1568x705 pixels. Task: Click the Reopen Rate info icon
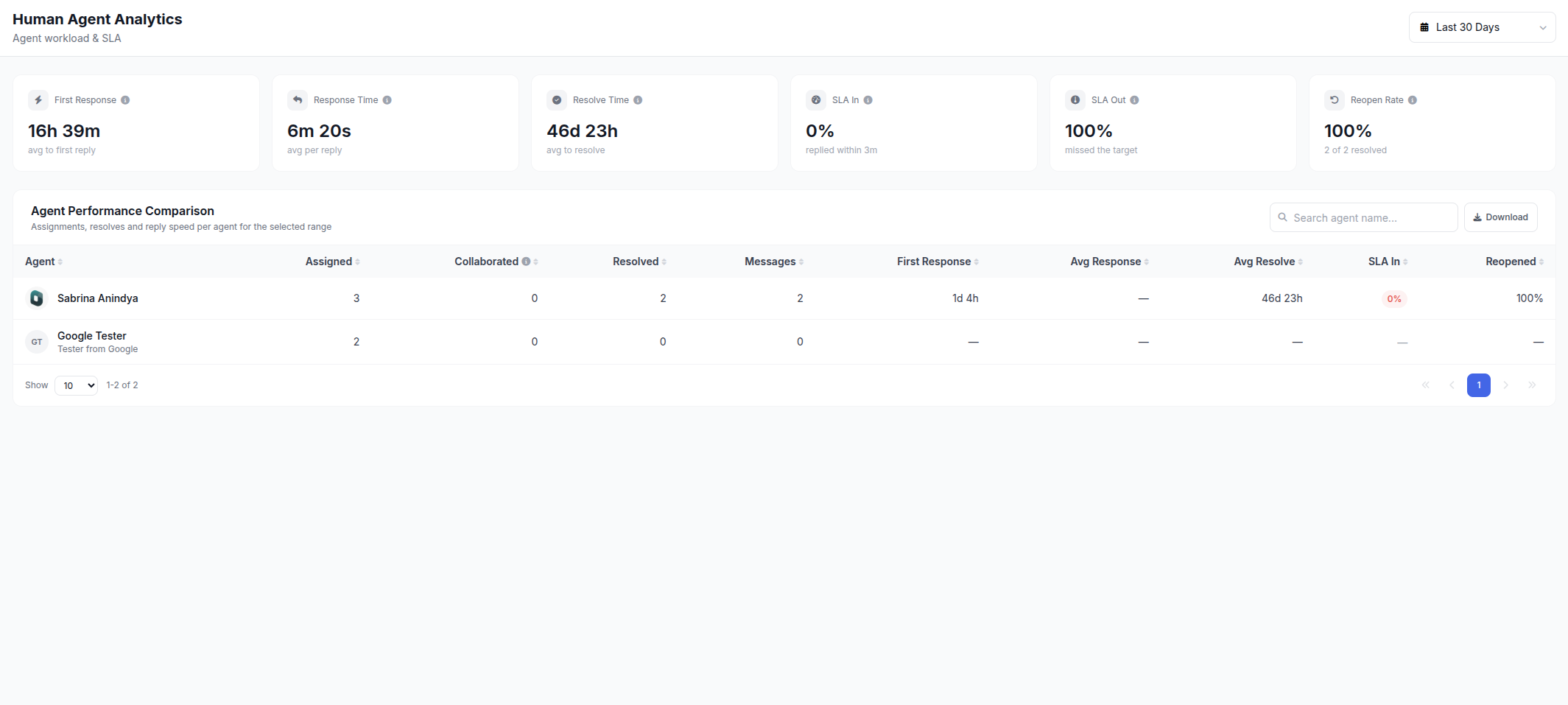[x=1413, y=100]
